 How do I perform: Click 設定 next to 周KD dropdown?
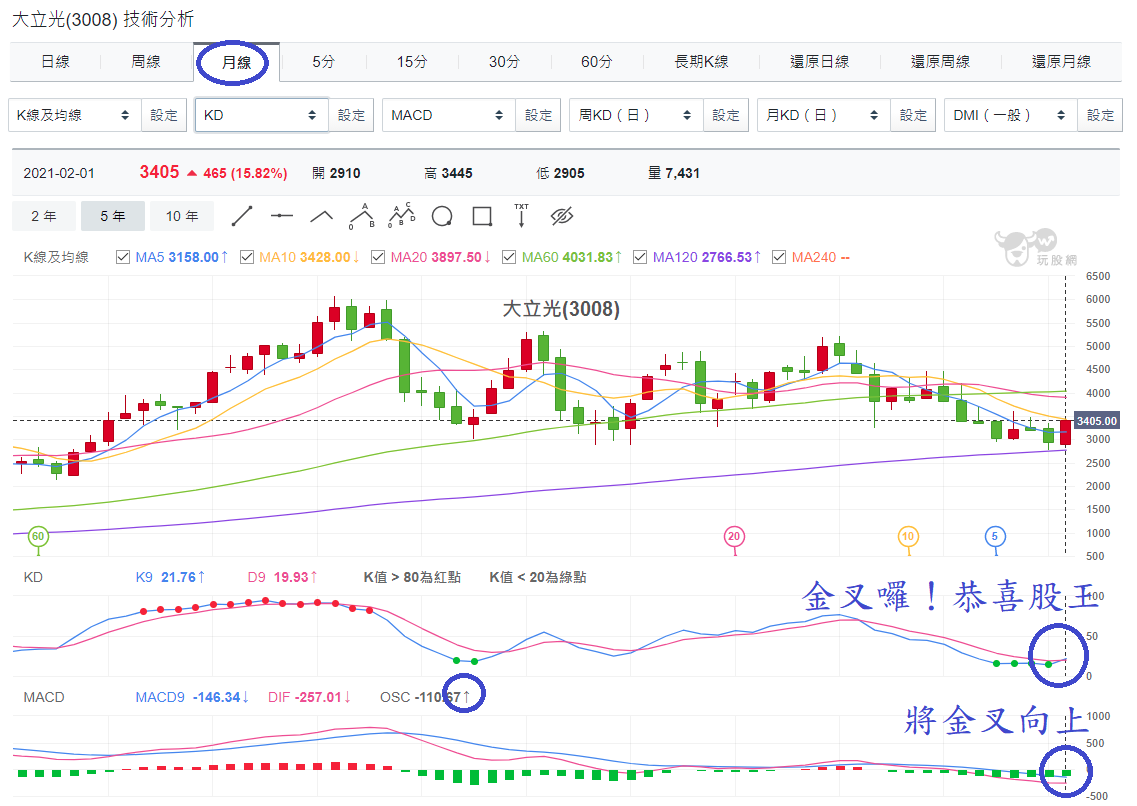coord(726,115)
